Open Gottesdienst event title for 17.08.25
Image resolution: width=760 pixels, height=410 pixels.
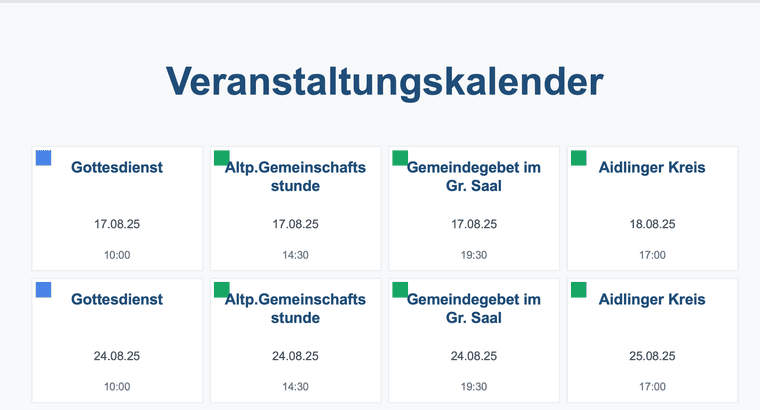[117, 167]
